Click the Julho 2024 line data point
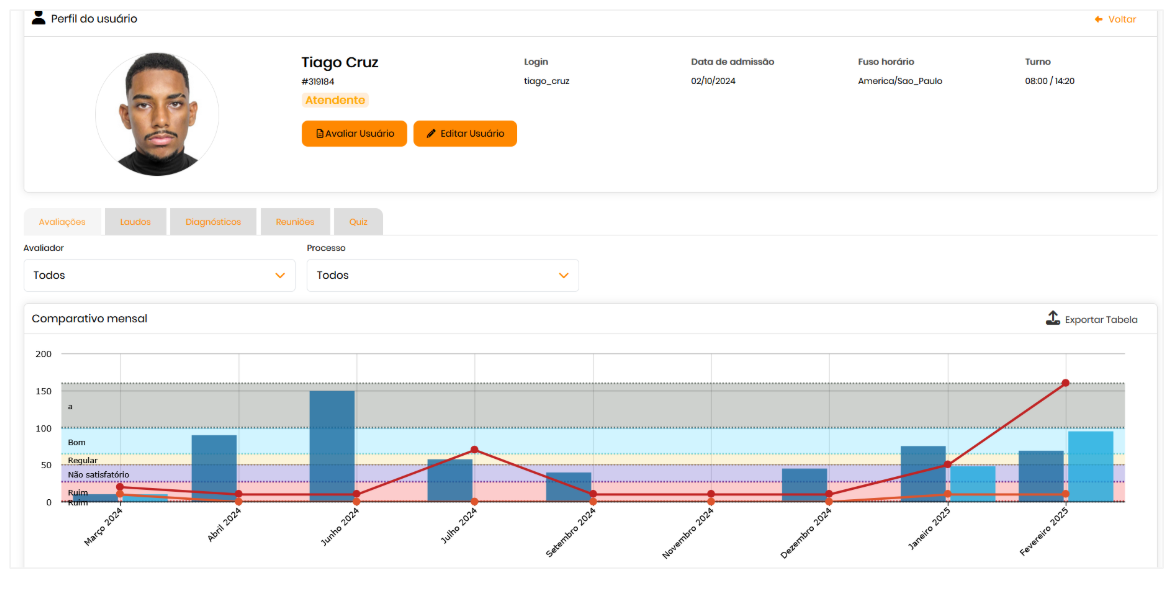The height and width of the screenshot is (592, 1170). (x=474, y=450)
